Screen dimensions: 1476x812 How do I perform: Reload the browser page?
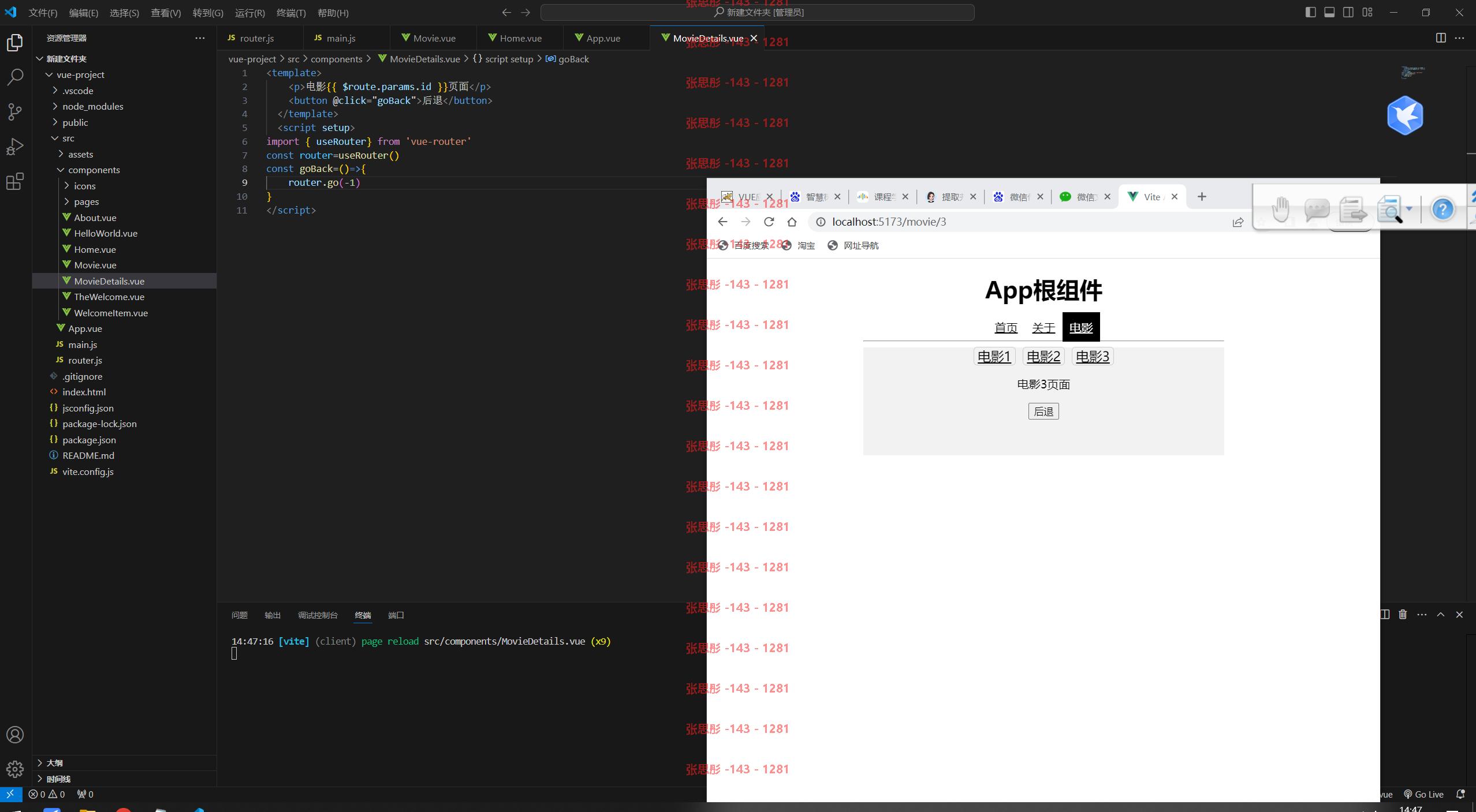click(769, 222)
